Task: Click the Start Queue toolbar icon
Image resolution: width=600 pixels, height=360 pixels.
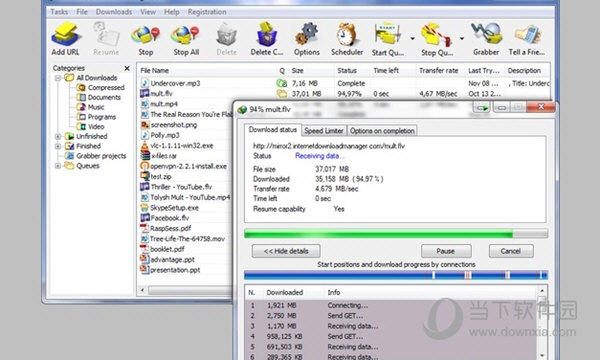Action: coord(388,34)
